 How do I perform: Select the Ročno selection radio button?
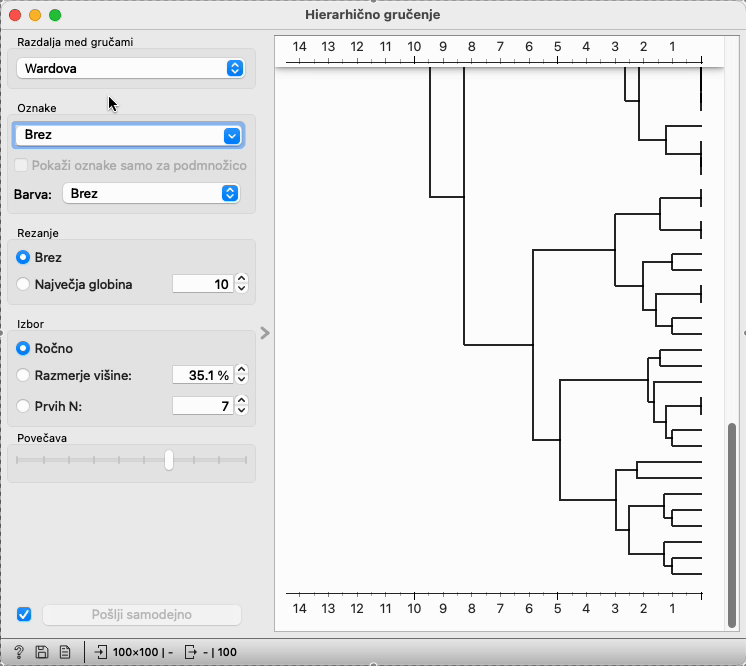coord(23,348)
